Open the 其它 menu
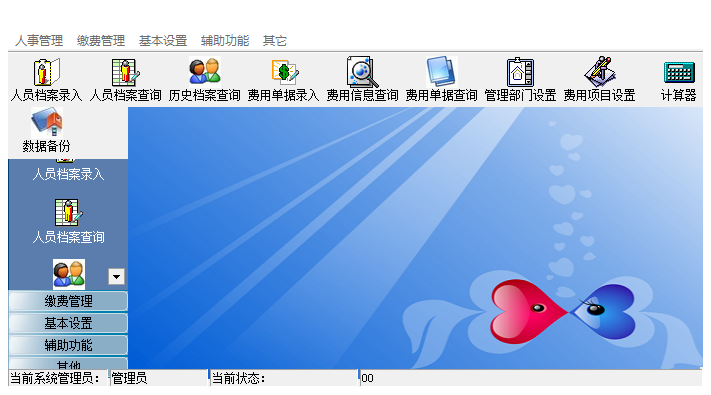The height and width of the screenshot is (395, 711). (x=275, y=41)
